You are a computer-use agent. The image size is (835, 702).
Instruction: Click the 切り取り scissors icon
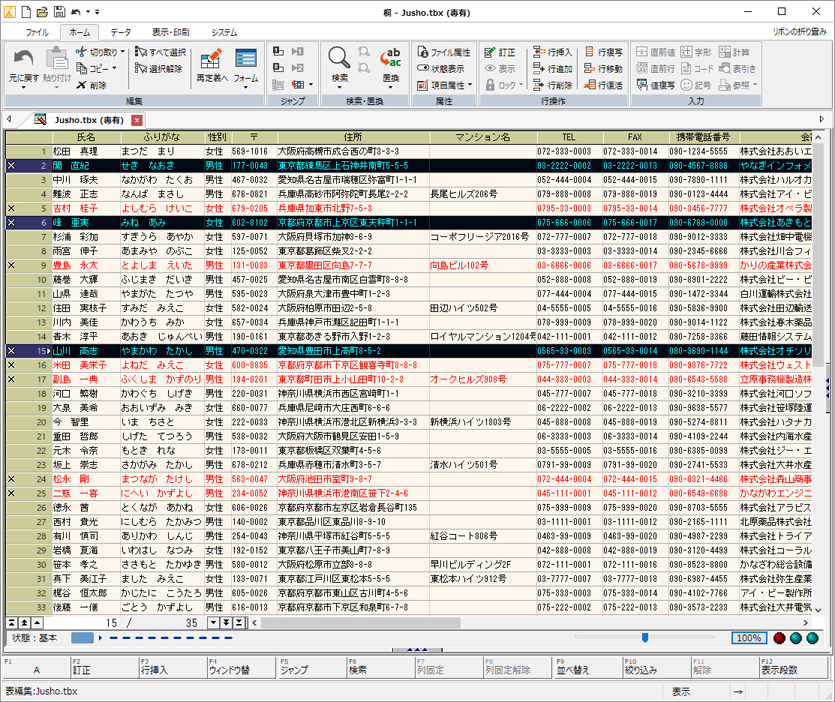click(x=81, y=52)
